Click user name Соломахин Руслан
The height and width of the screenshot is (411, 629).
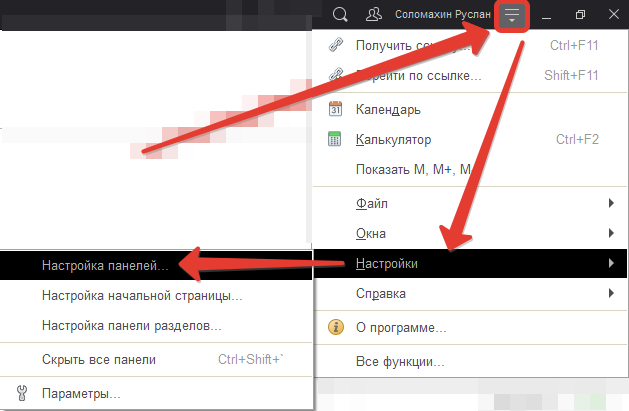(x=442, y=14)
